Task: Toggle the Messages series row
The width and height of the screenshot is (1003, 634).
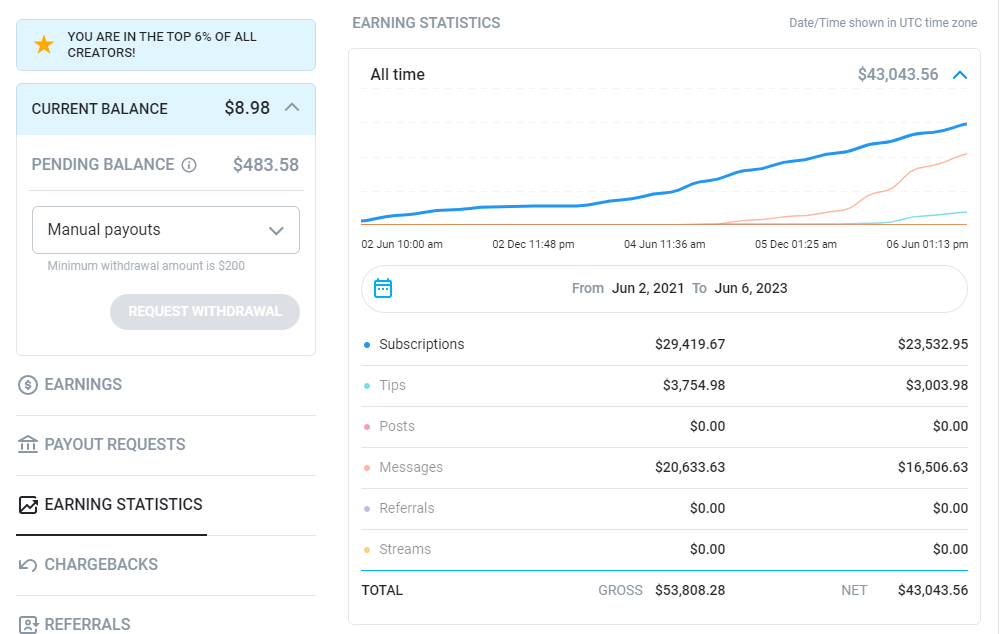Action: click(664, 468)
